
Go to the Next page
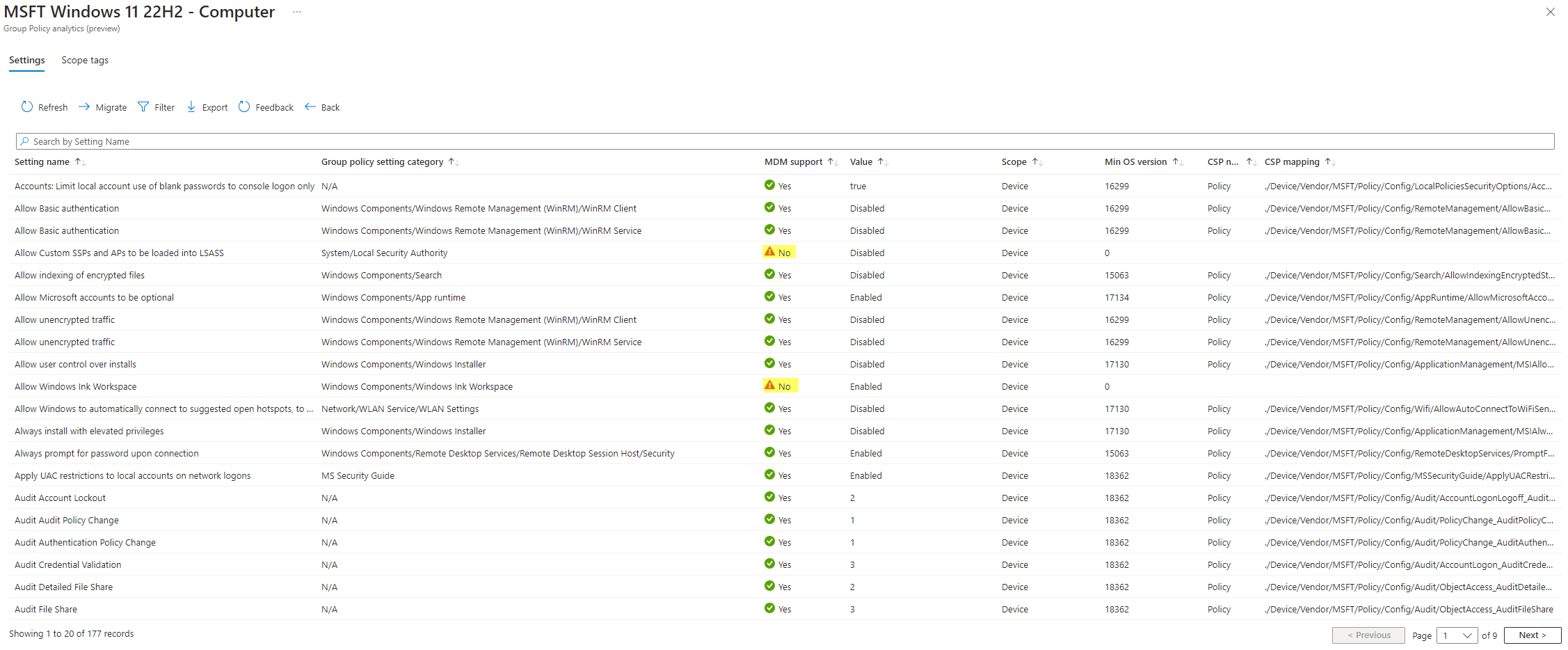[1533, 635]
